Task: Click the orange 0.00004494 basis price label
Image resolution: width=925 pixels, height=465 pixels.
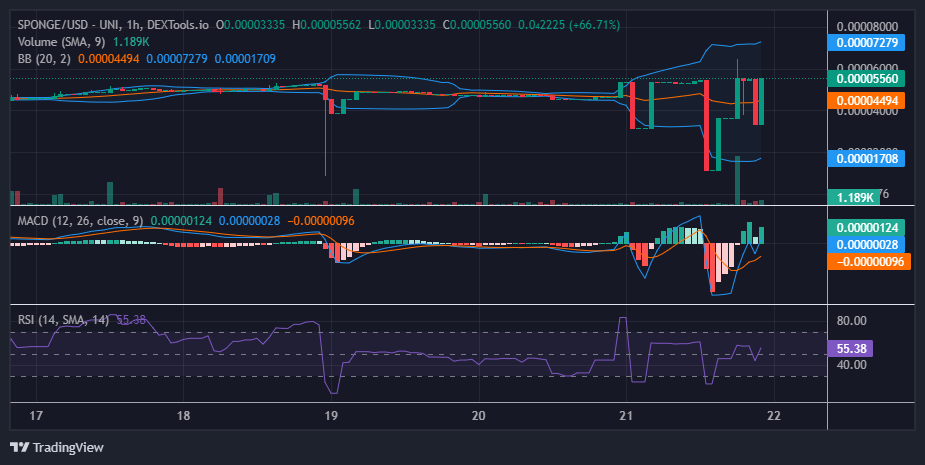Action: [x=866, y=100]
